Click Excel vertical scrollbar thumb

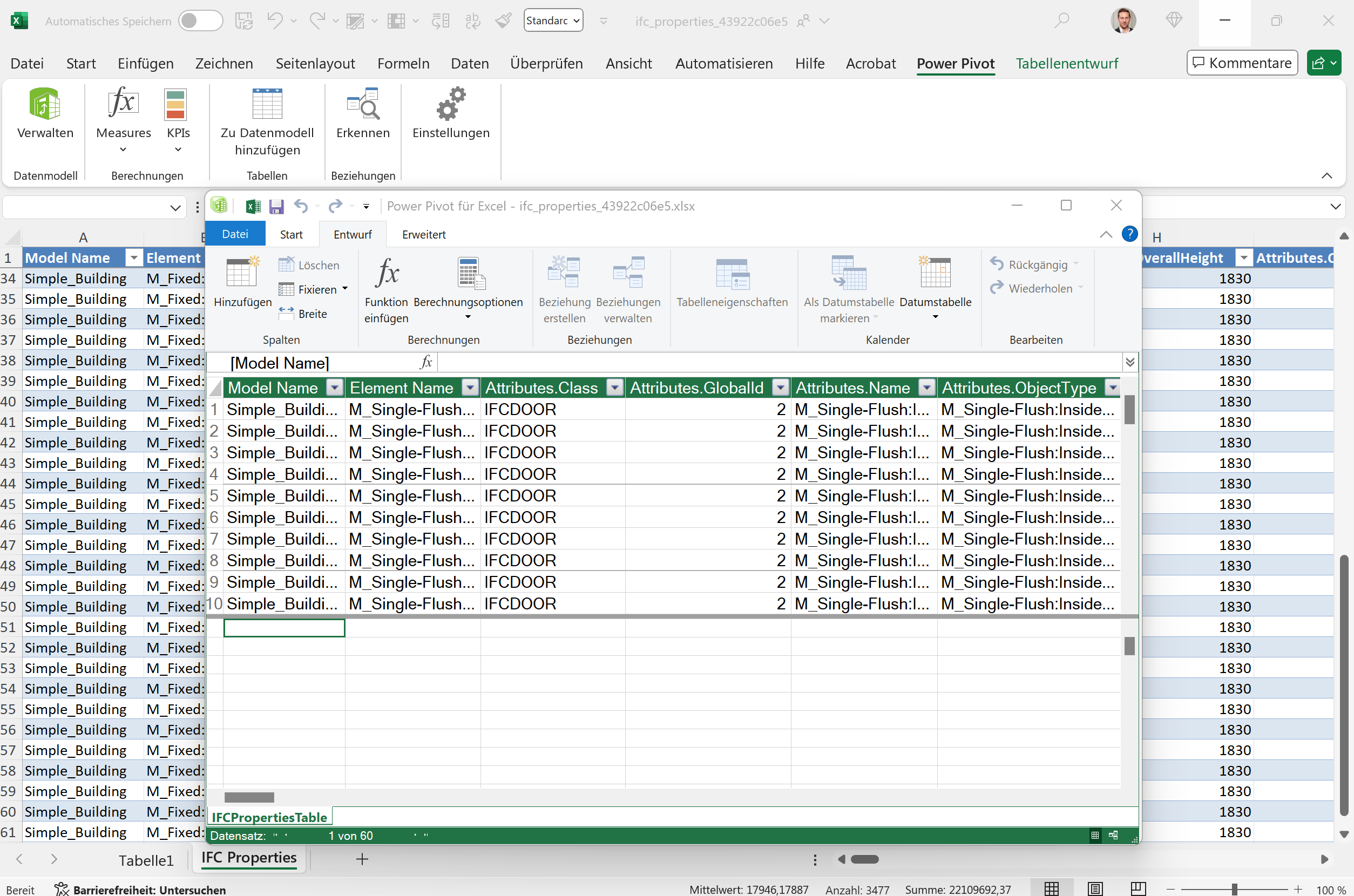tap(1344, 684)
